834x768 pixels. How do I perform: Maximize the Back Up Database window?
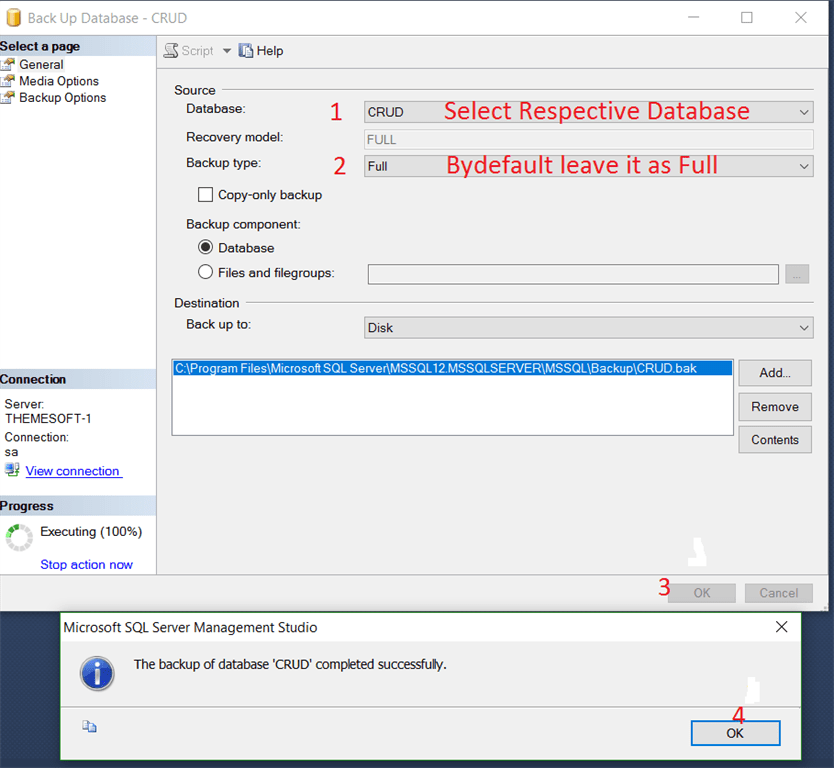click(747, 18)
